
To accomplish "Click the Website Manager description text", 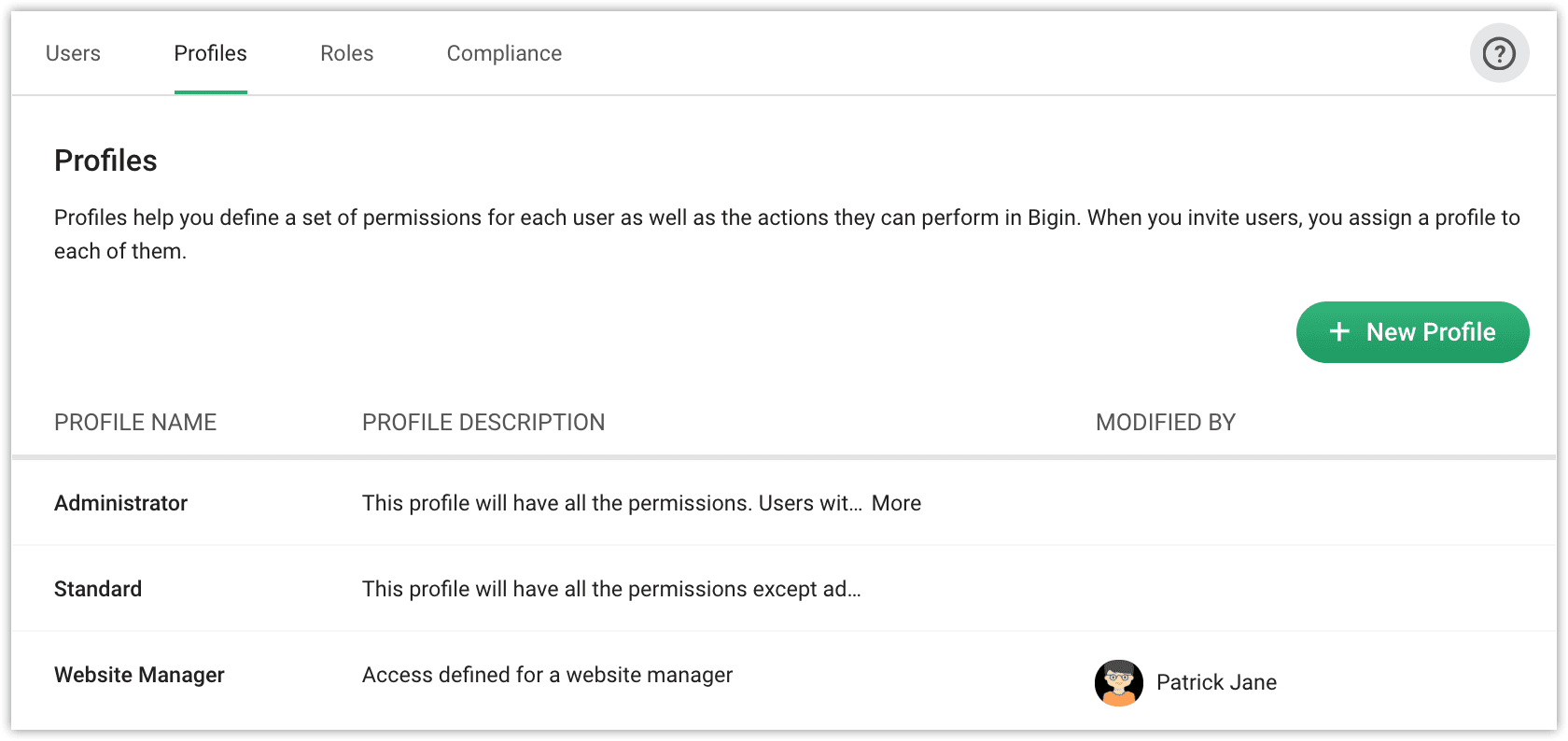I will click(x=547, y=675).
